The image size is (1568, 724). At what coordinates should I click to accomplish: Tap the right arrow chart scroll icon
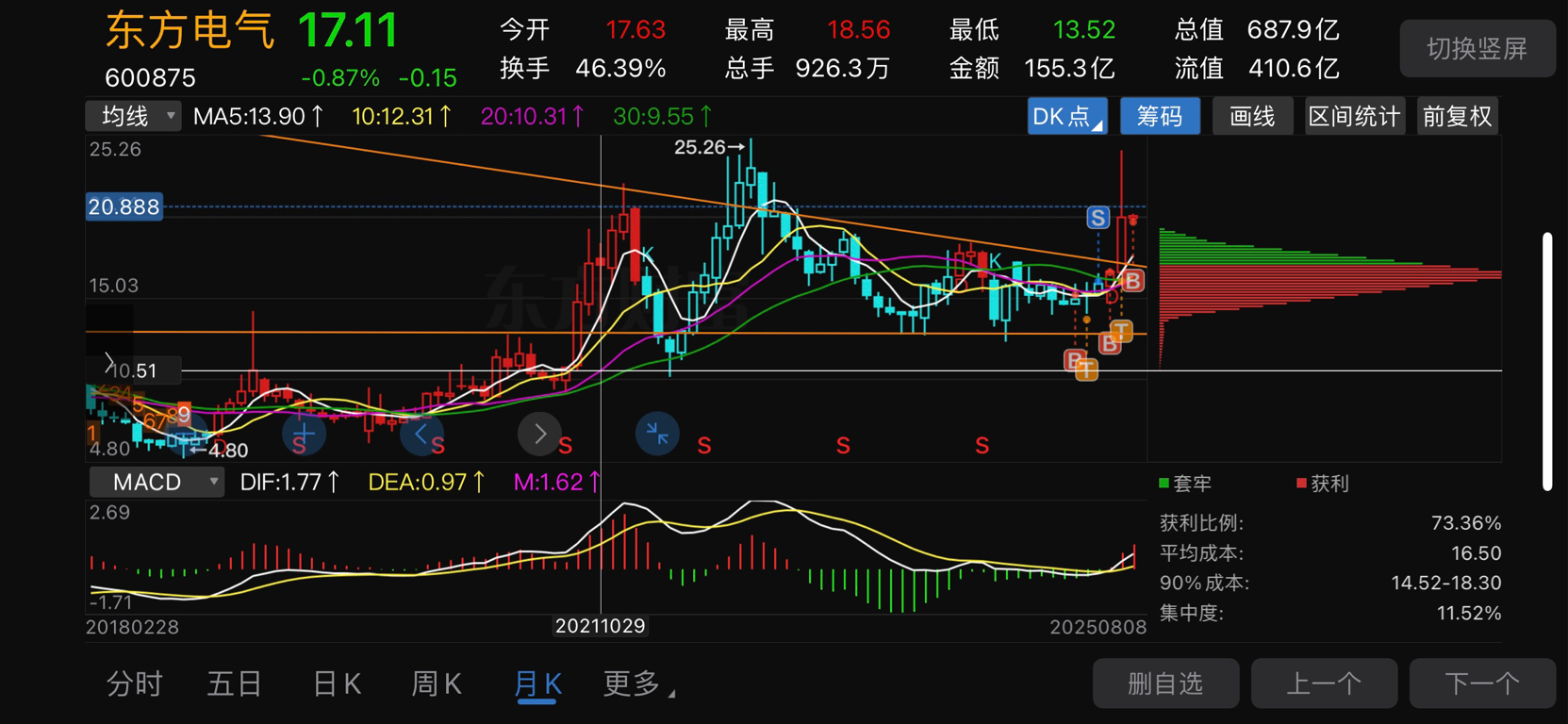pyautogui.click(x=539, y=434)
